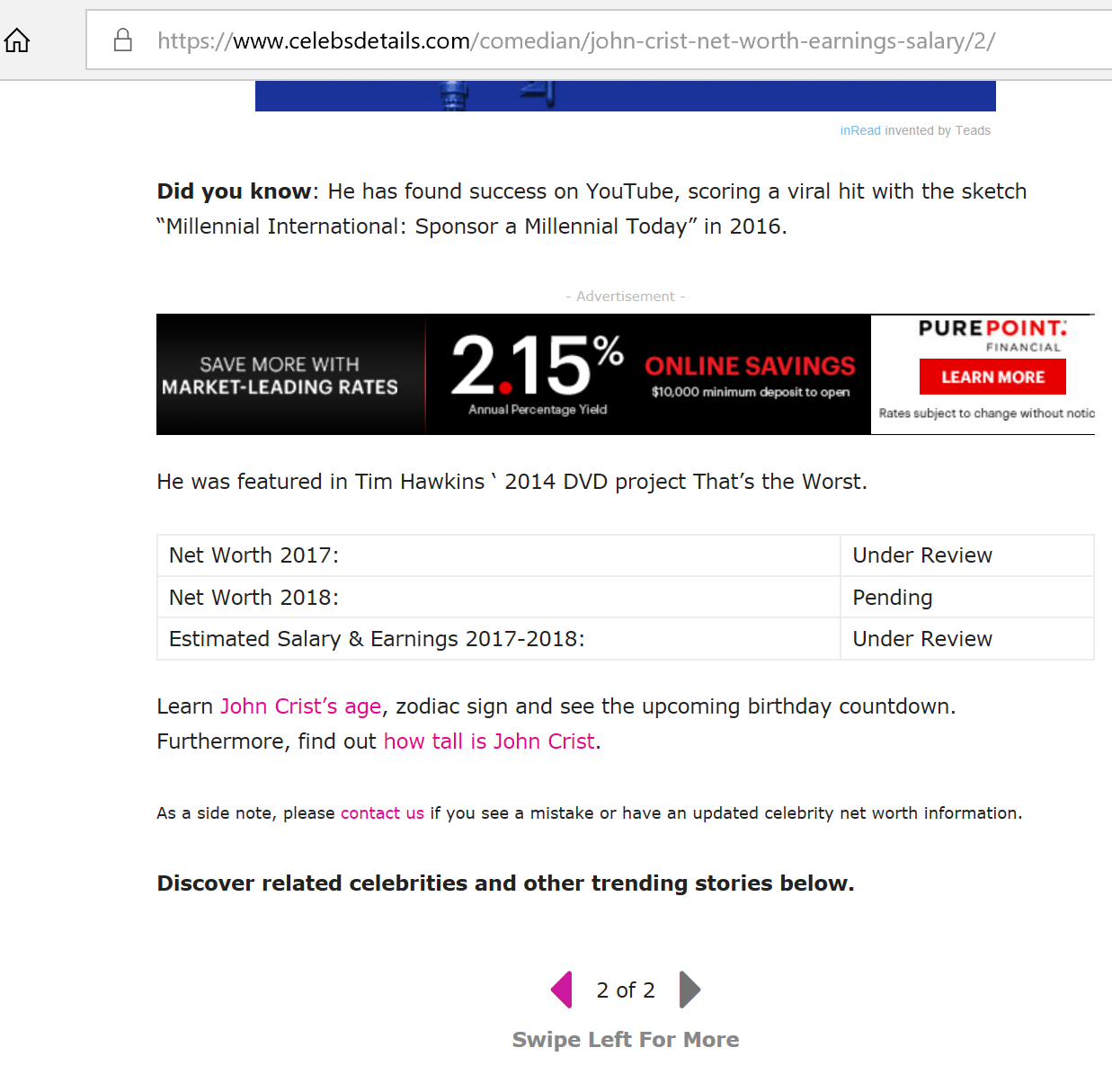1112x1092 pixels.
Task: Click the 2 of 2 page indicator
Action: pyautogui.click(x=626, y=990)
